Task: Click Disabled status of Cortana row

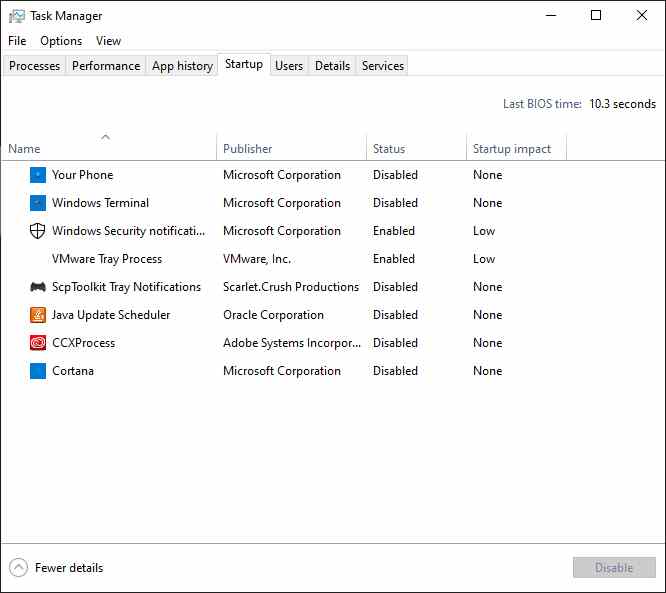Action: [395, 371]
